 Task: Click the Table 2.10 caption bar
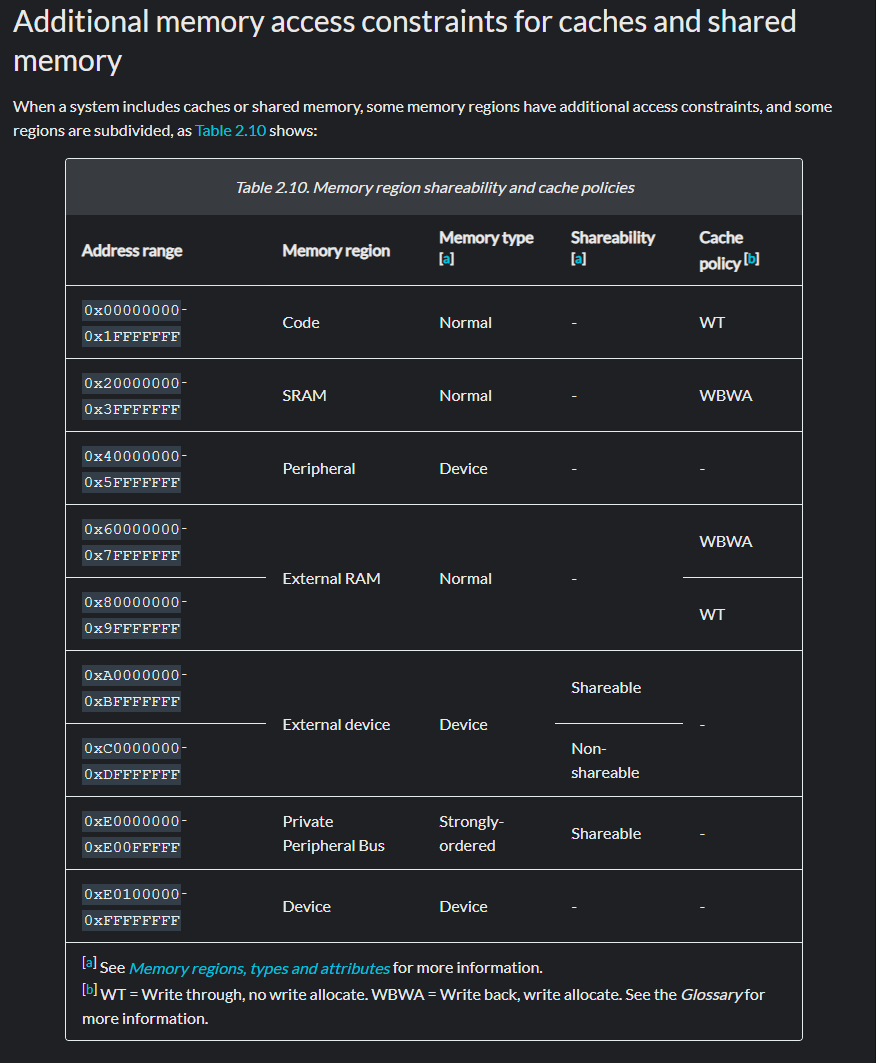click(434, 187)
